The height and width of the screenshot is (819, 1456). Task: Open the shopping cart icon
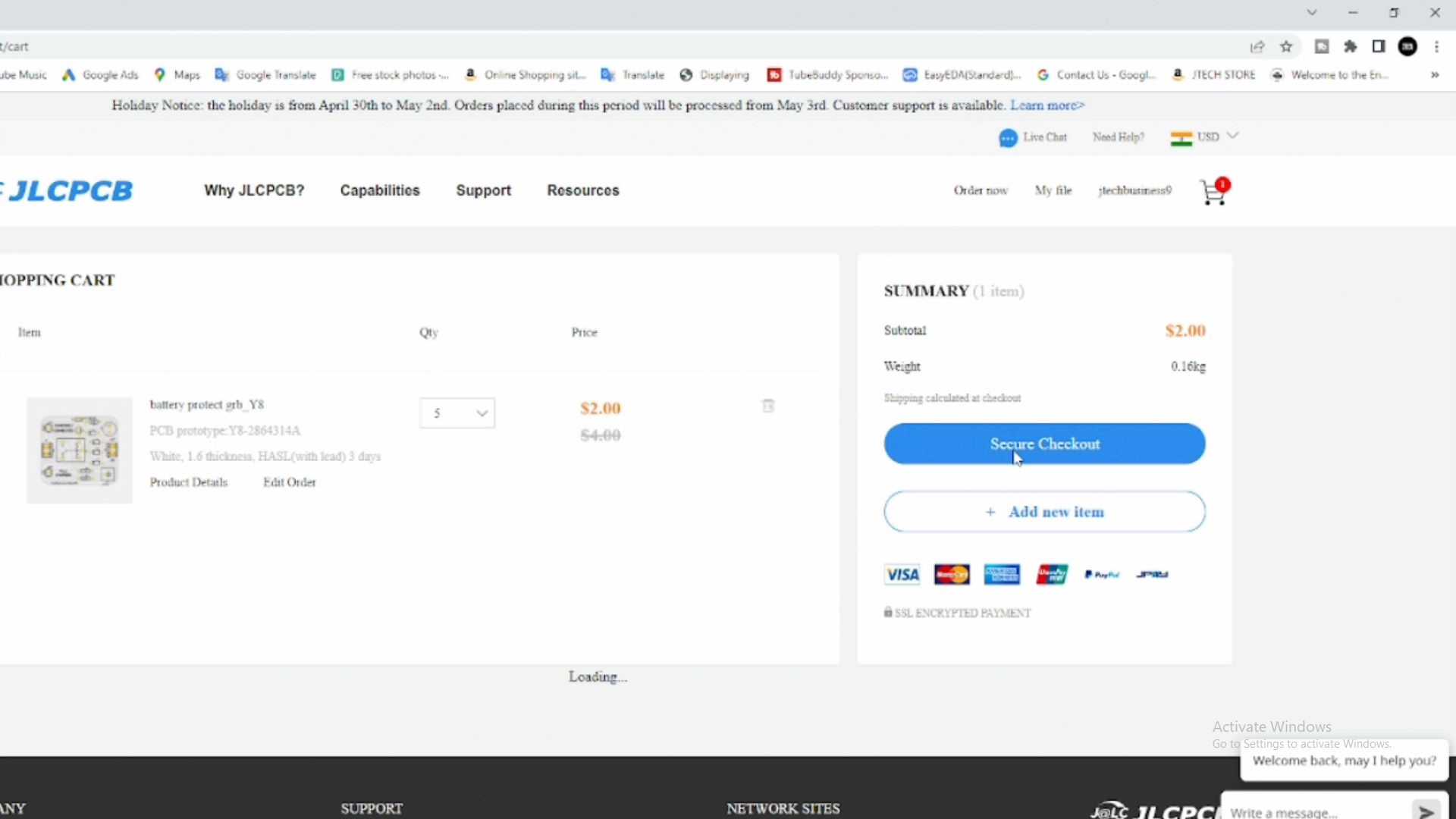pos(1213,193)
